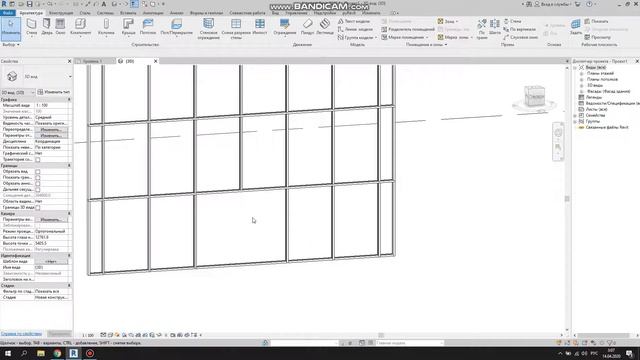Open the Зона dropdown
640x360 pixels.
tap(448, 21)
